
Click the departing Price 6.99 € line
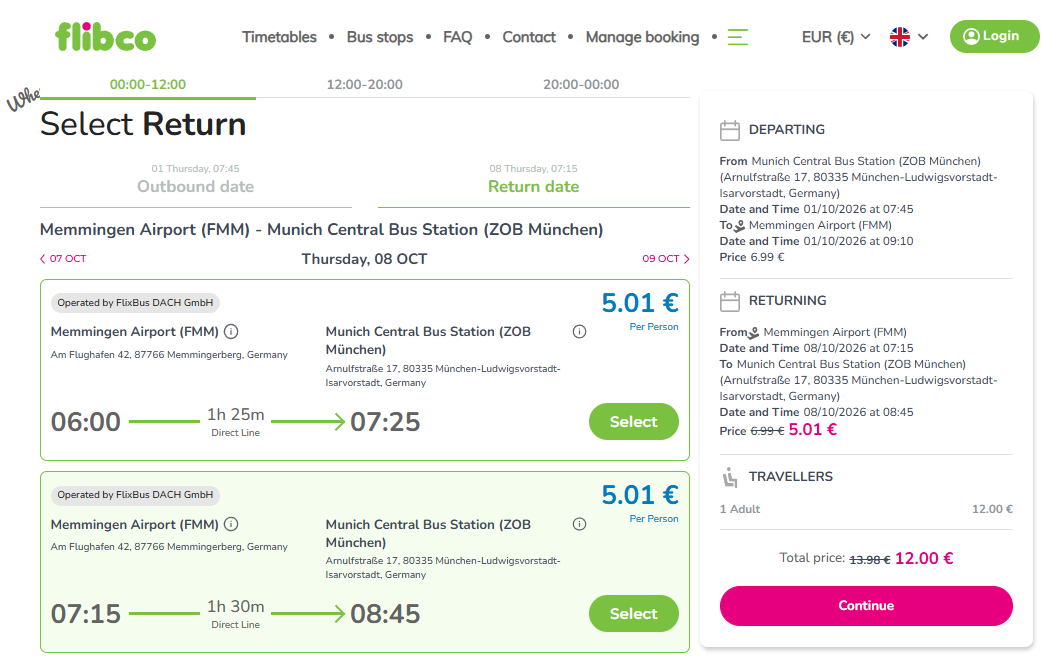pyautogui.click(x=752, y=257)
